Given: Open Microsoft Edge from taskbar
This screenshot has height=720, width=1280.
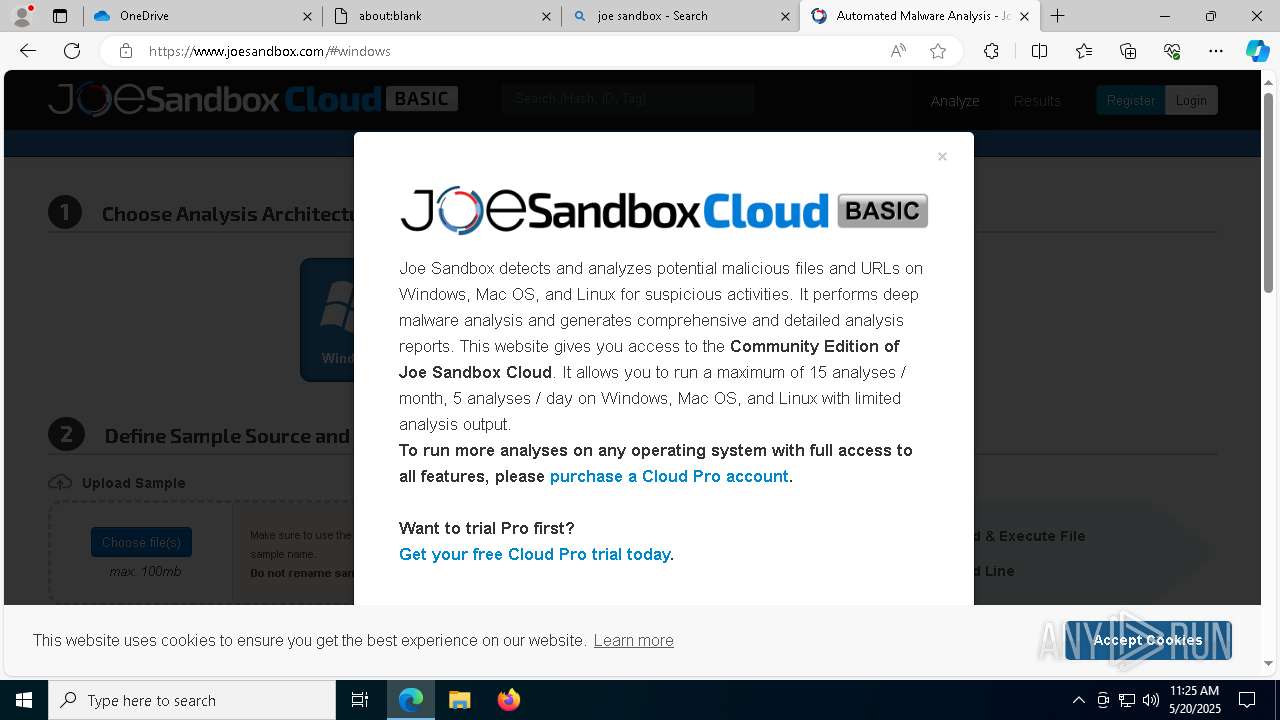Looking at the screenshot, I should tap(411, 700).
